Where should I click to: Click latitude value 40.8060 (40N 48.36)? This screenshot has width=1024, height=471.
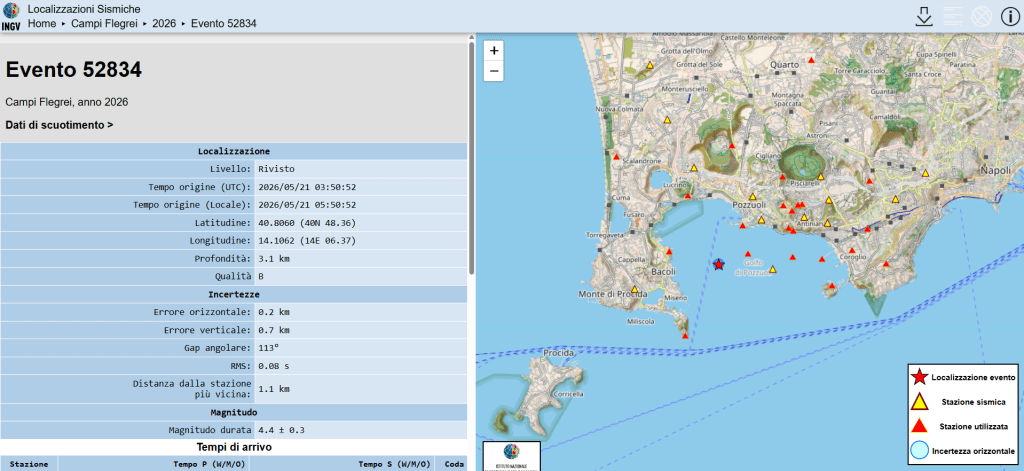[x=307, y=223]
